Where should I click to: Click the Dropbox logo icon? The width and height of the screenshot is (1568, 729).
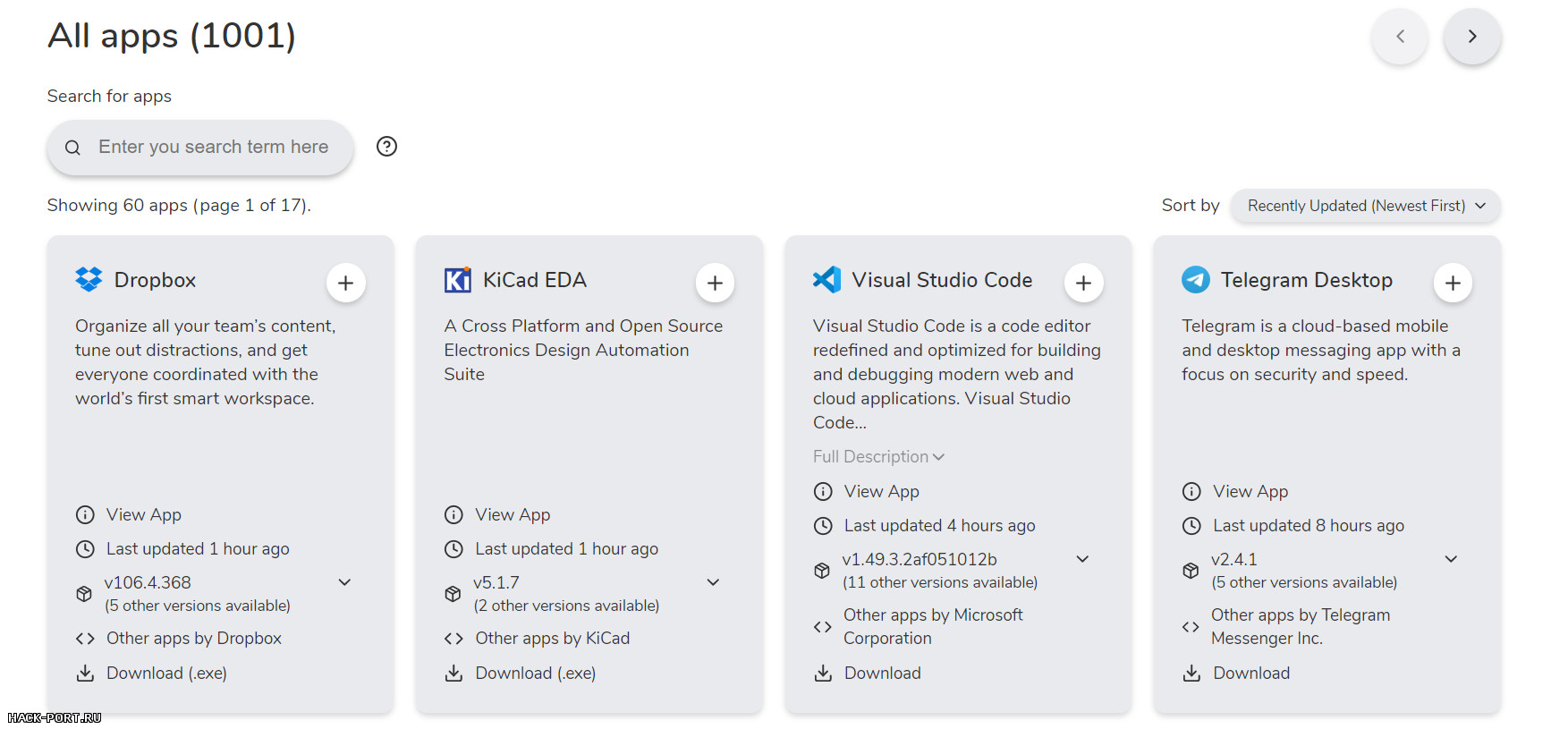(89, 280)
